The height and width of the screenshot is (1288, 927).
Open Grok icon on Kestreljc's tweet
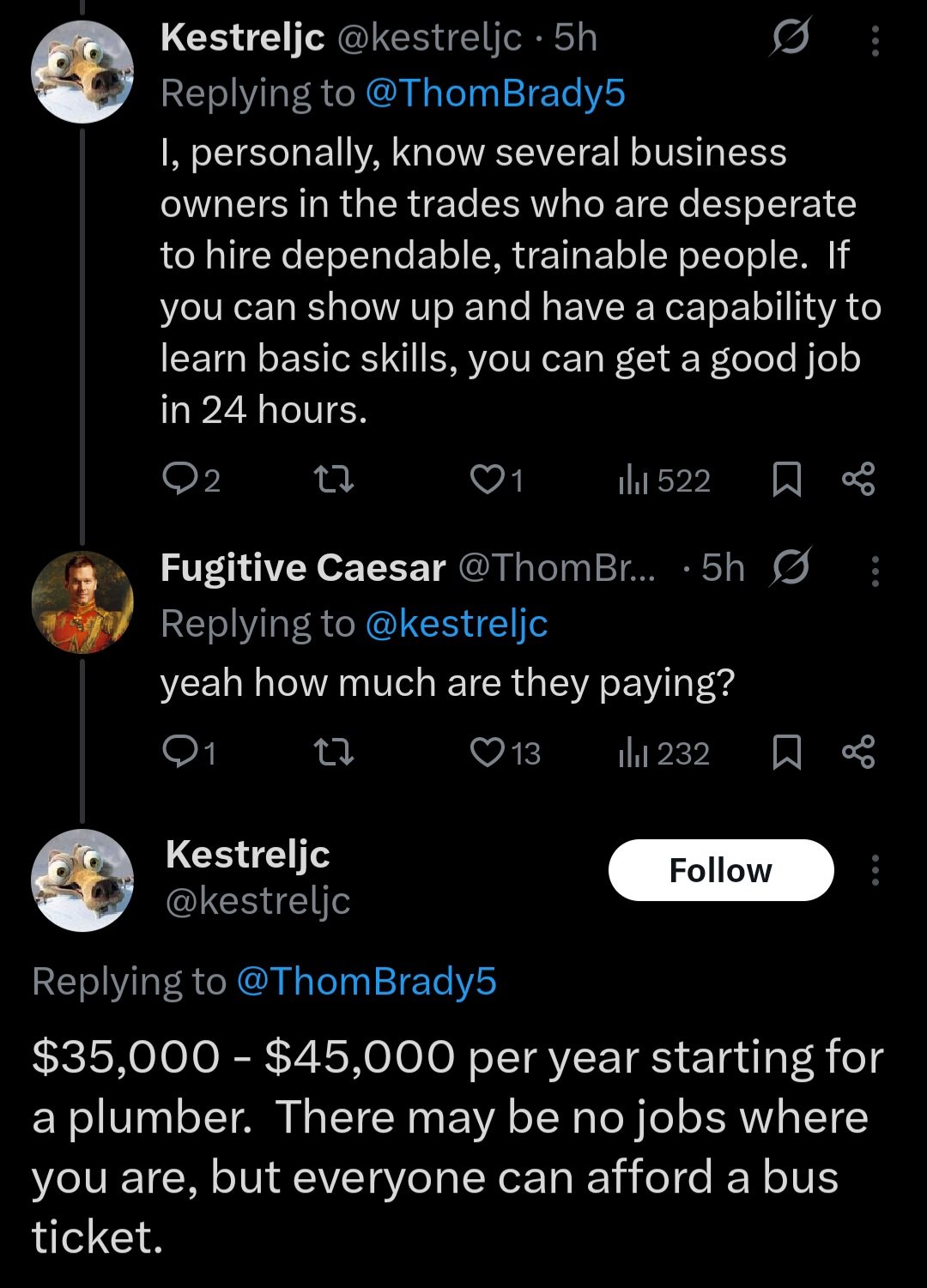[x=790, y=38]
